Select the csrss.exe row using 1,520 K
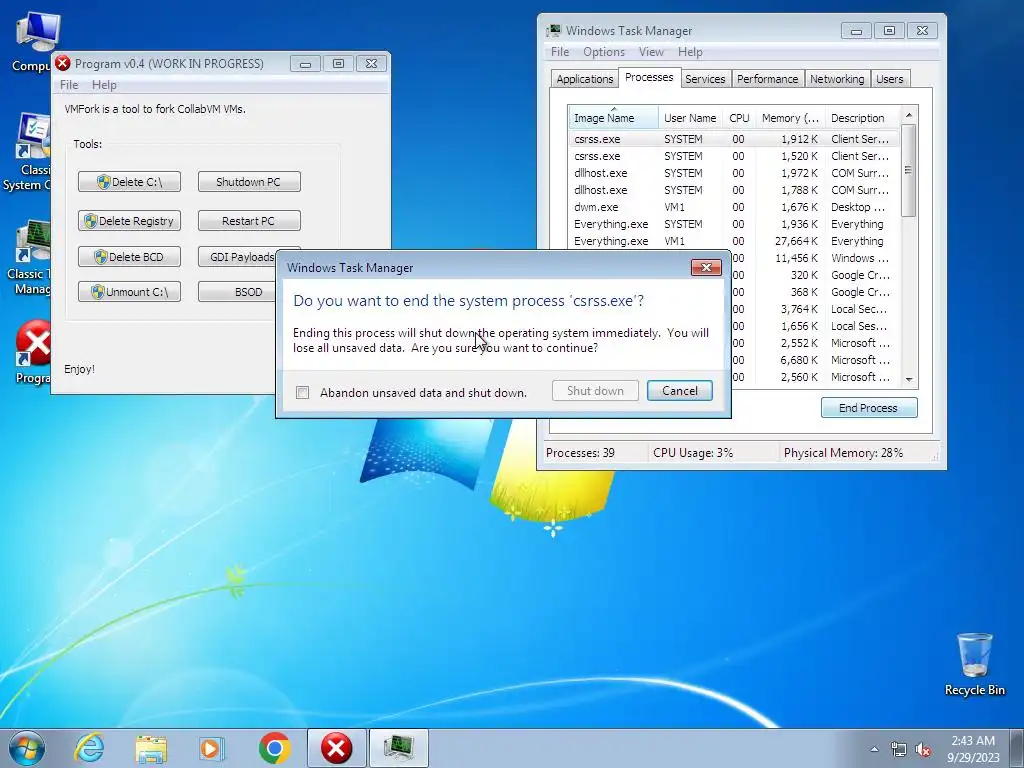This screenshot has height=768, width=1024. [x=734, y=156]
